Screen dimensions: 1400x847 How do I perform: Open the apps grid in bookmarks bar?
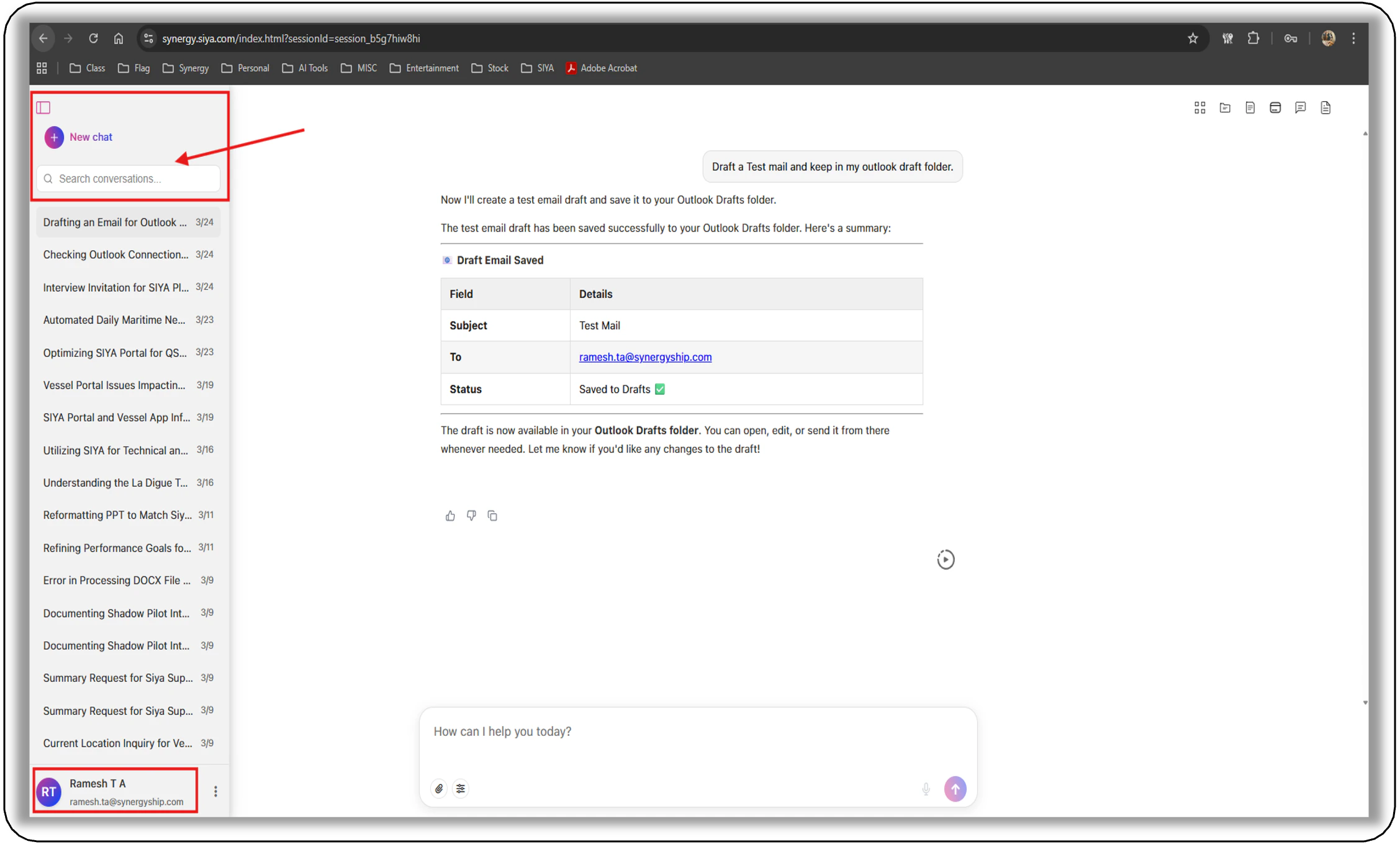[42, 68]
